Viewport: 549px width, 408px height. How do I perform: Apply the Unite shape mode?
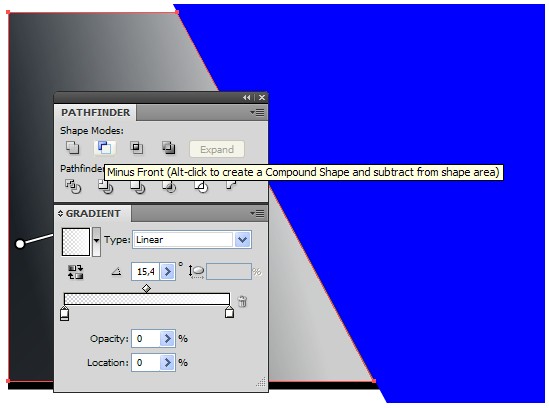pyautogui.click(x=72, y=147)
